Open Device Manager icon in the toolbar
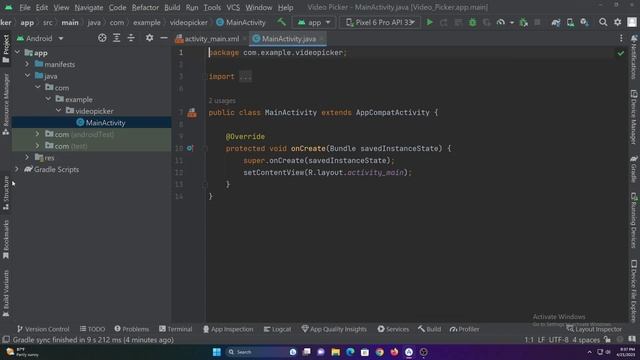Screen dimensions: 640x360 [x=570, y=22]
